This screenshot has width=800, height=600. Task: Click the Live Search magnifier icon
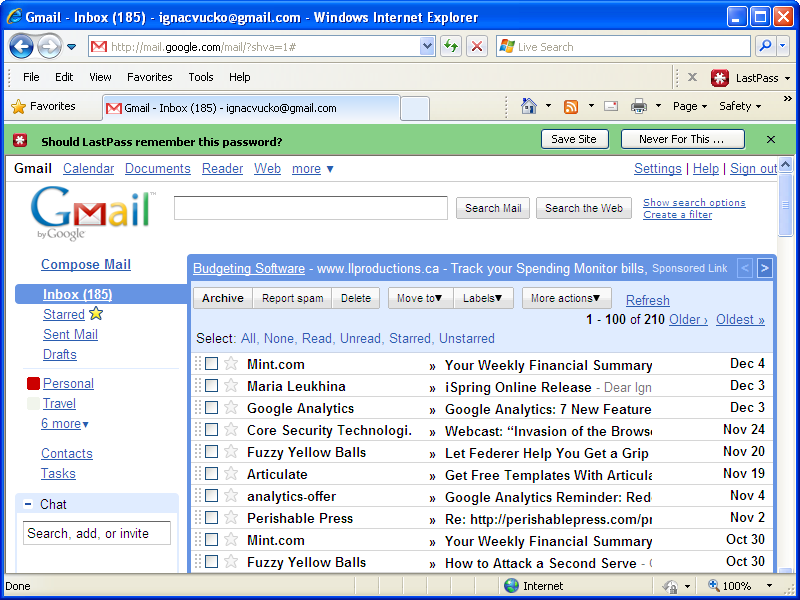click(765, 46)
